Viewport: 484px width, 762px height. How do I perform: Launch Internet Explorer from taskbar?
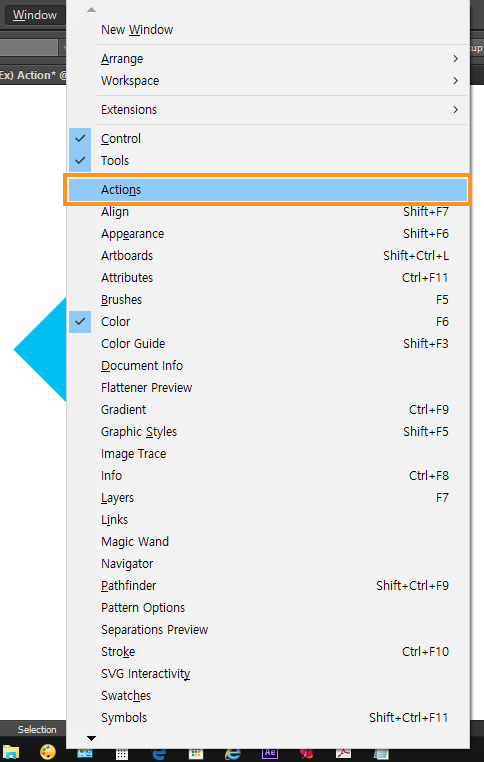click(x=233, y=754)
